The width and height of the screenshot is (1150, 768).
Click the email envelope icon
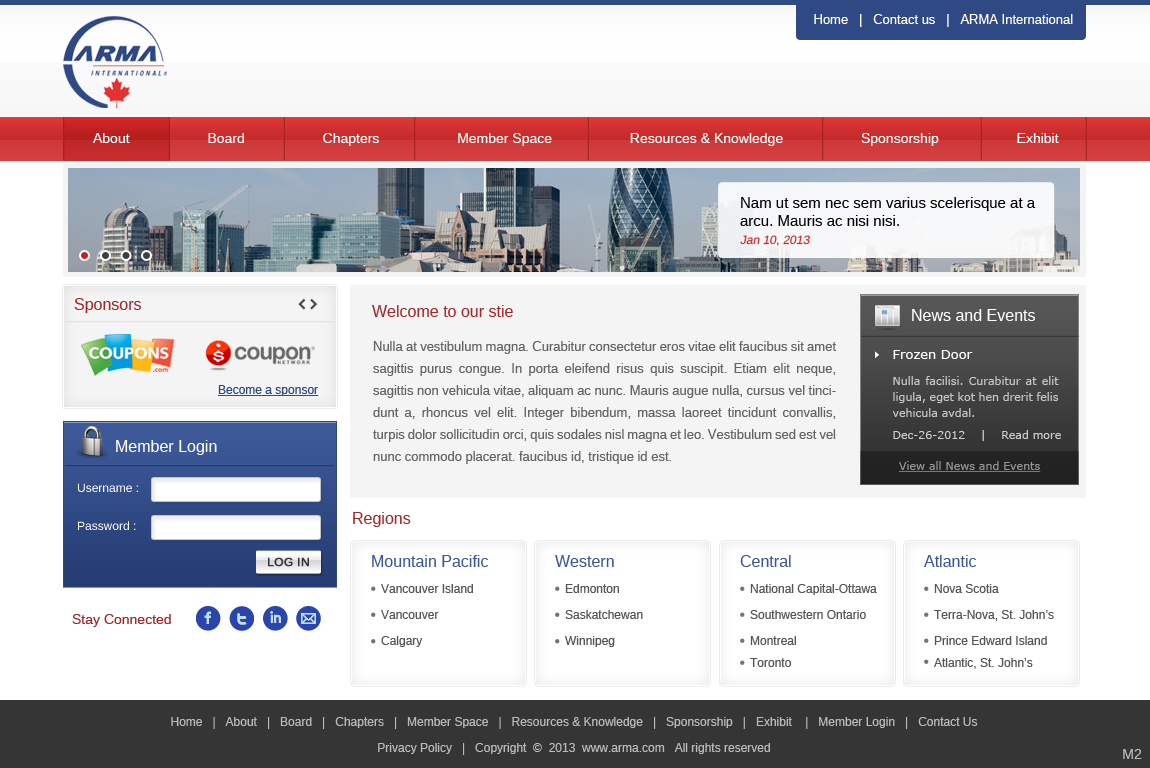(309, 618)
